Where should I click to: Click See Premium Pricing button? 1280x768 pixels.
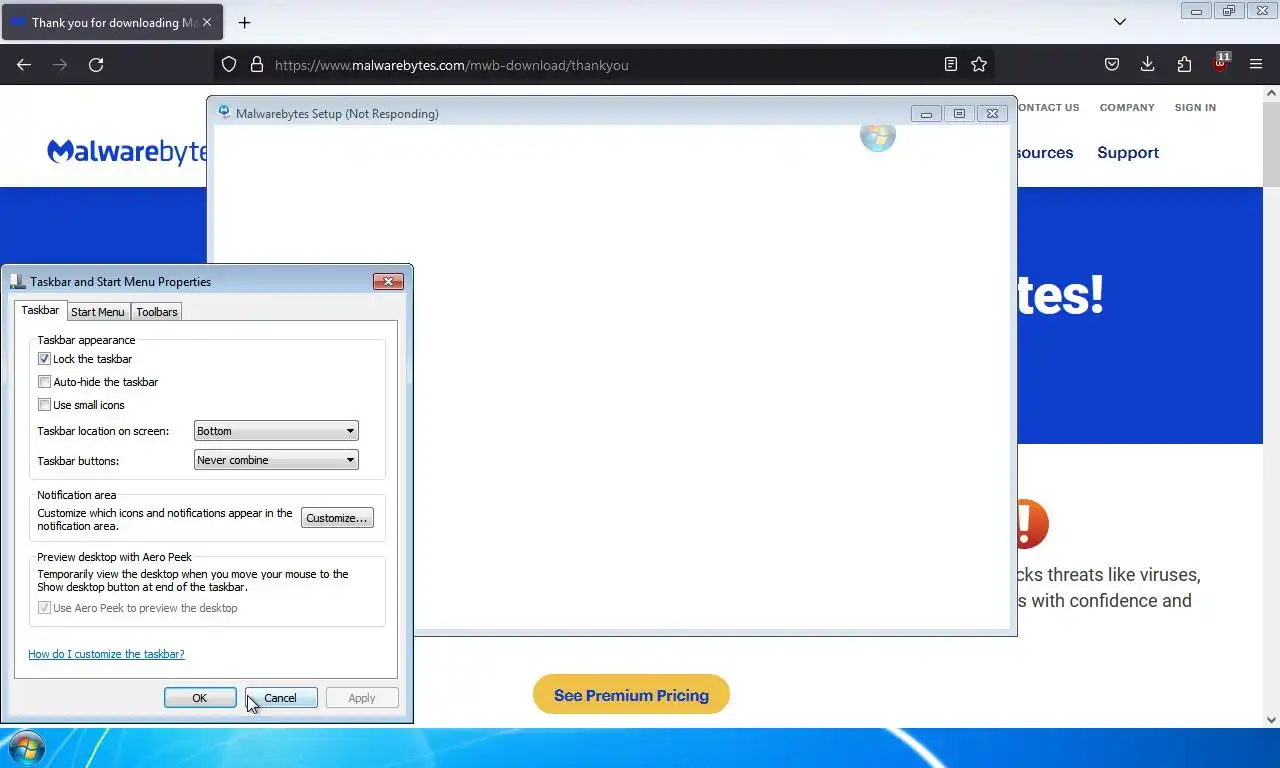pos(631,695)
